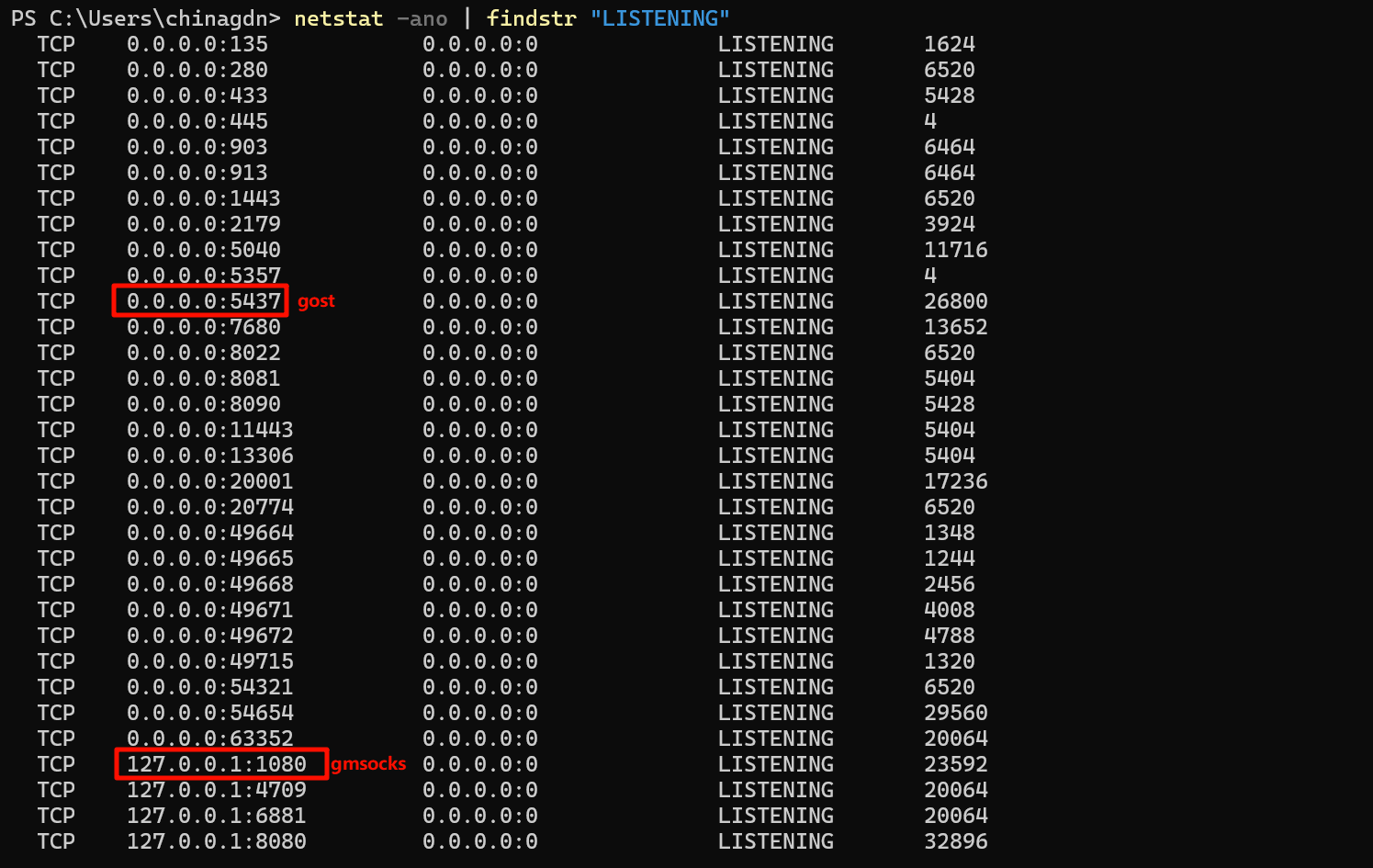
Task: Click PID 1624 in the first row
Action: pyautogui.click(x=949, y=44)
